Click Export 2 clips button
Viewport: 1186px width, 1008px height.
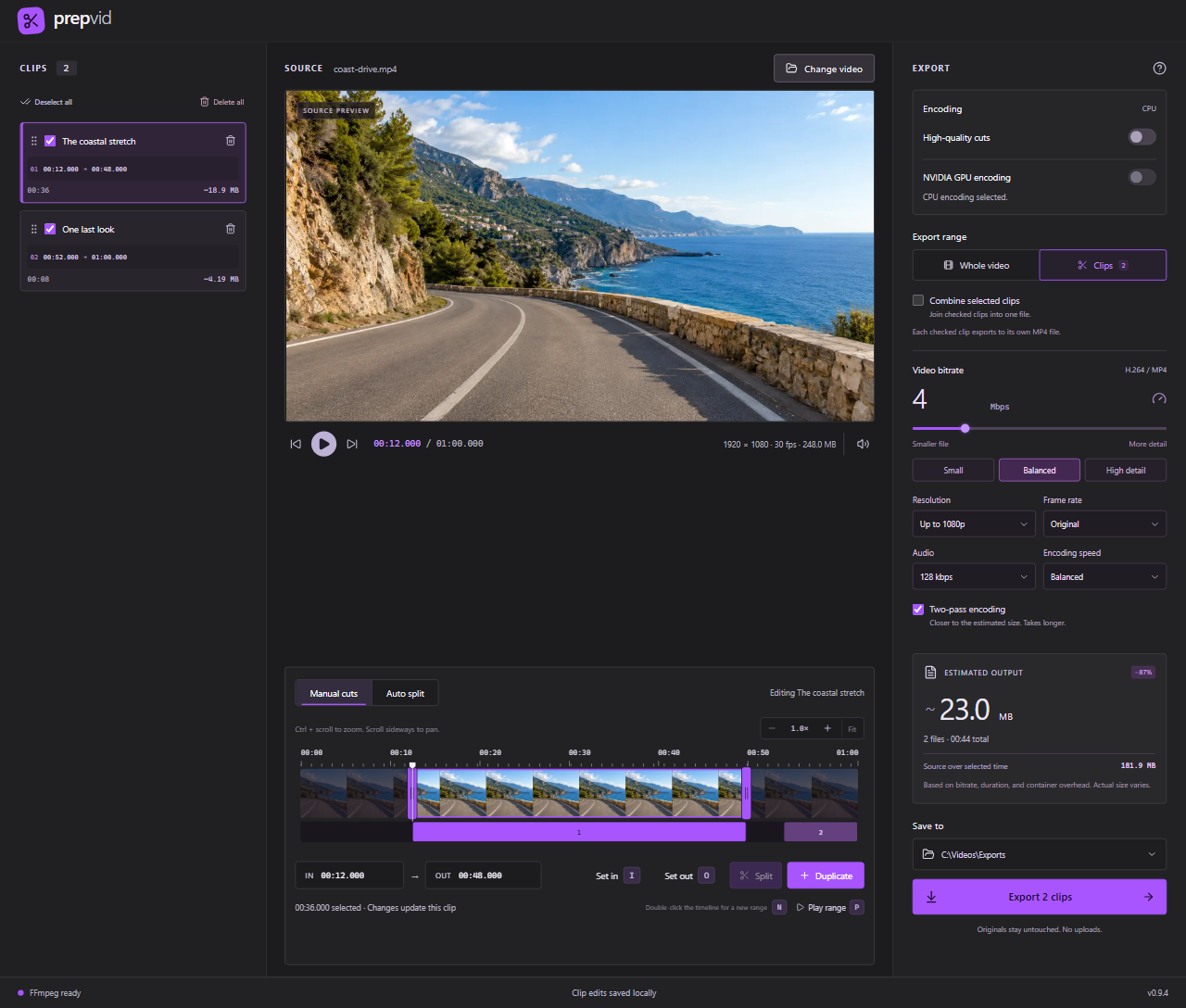[1040, 897]
